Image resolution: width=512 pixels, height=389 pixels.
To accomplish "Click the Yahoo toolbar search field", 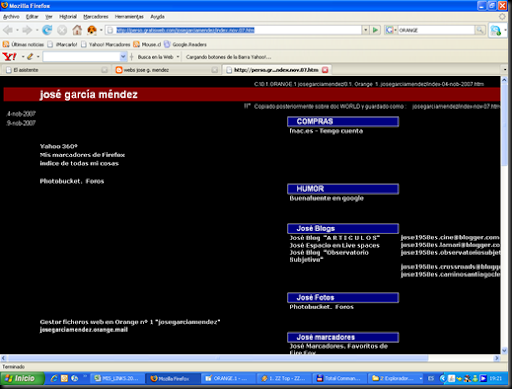I will click(x=81, y=57).
